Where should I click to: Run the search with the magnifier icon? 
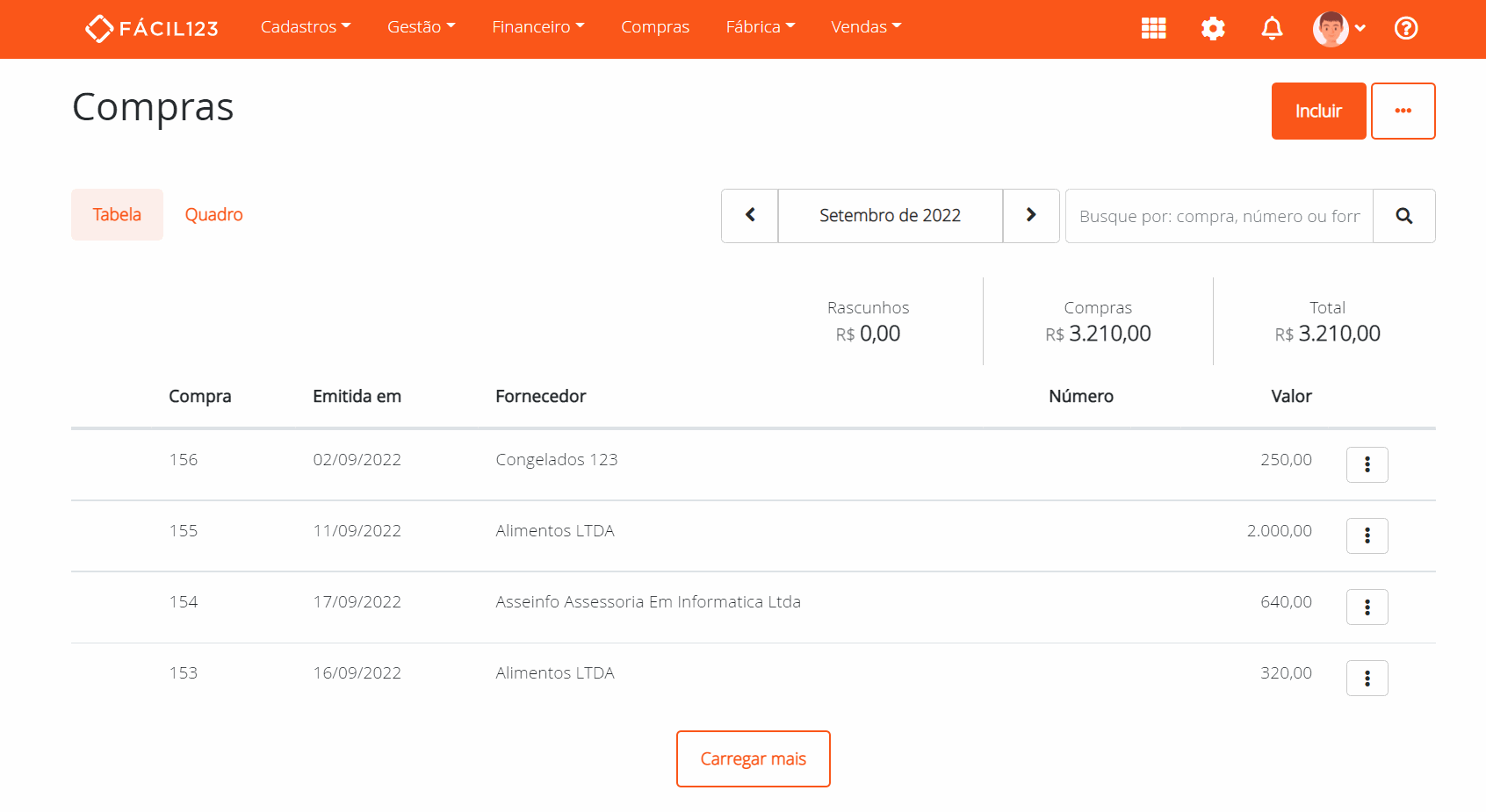click(x=1403, y=215)
